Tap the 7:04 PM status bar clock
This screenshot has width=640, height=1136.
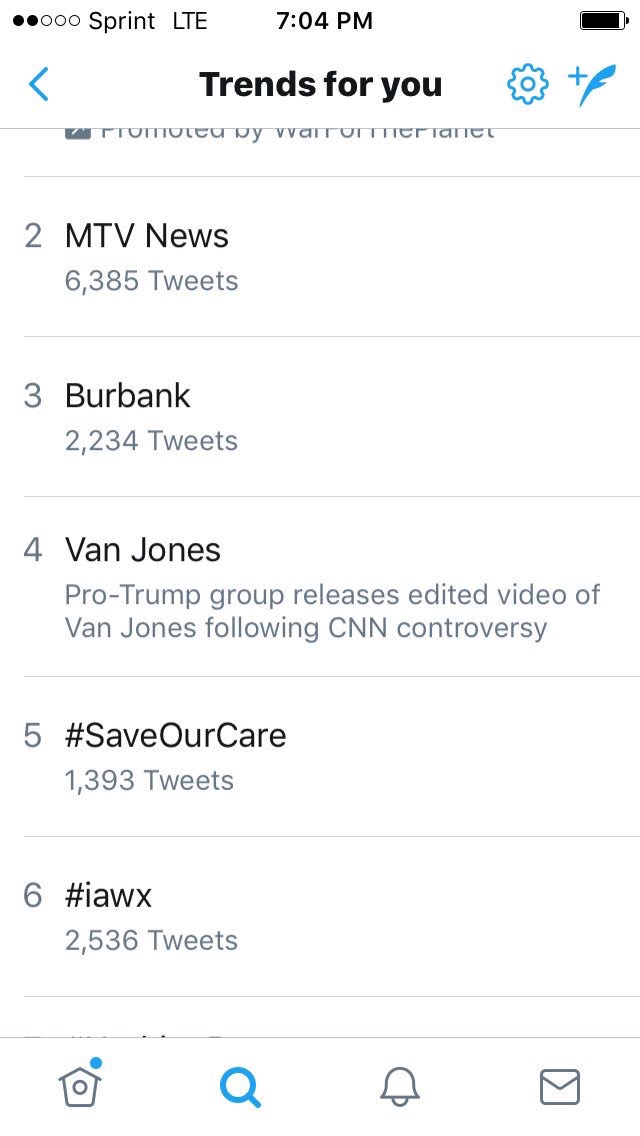point(324,21)
